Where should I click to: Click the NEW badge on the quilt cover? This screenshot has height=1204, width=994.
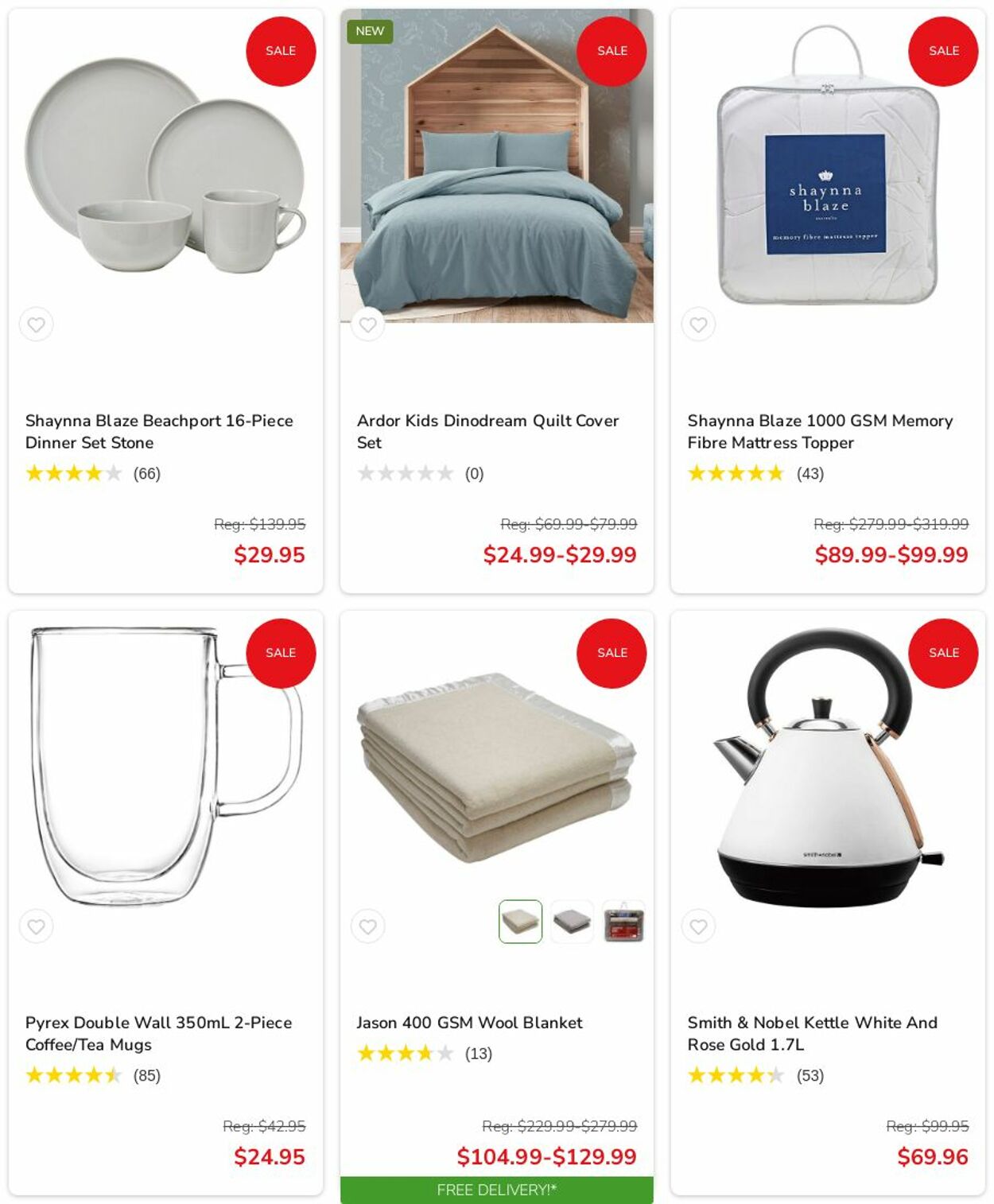370,31
